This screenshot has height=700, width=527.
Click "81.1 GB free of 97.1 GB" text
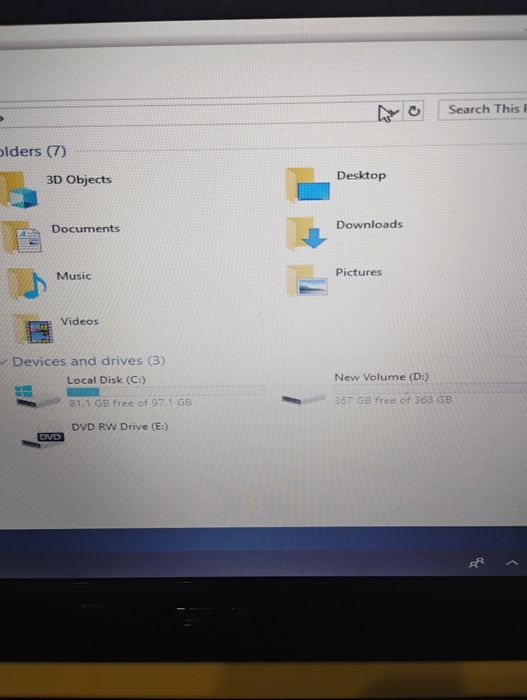point(130,403)
